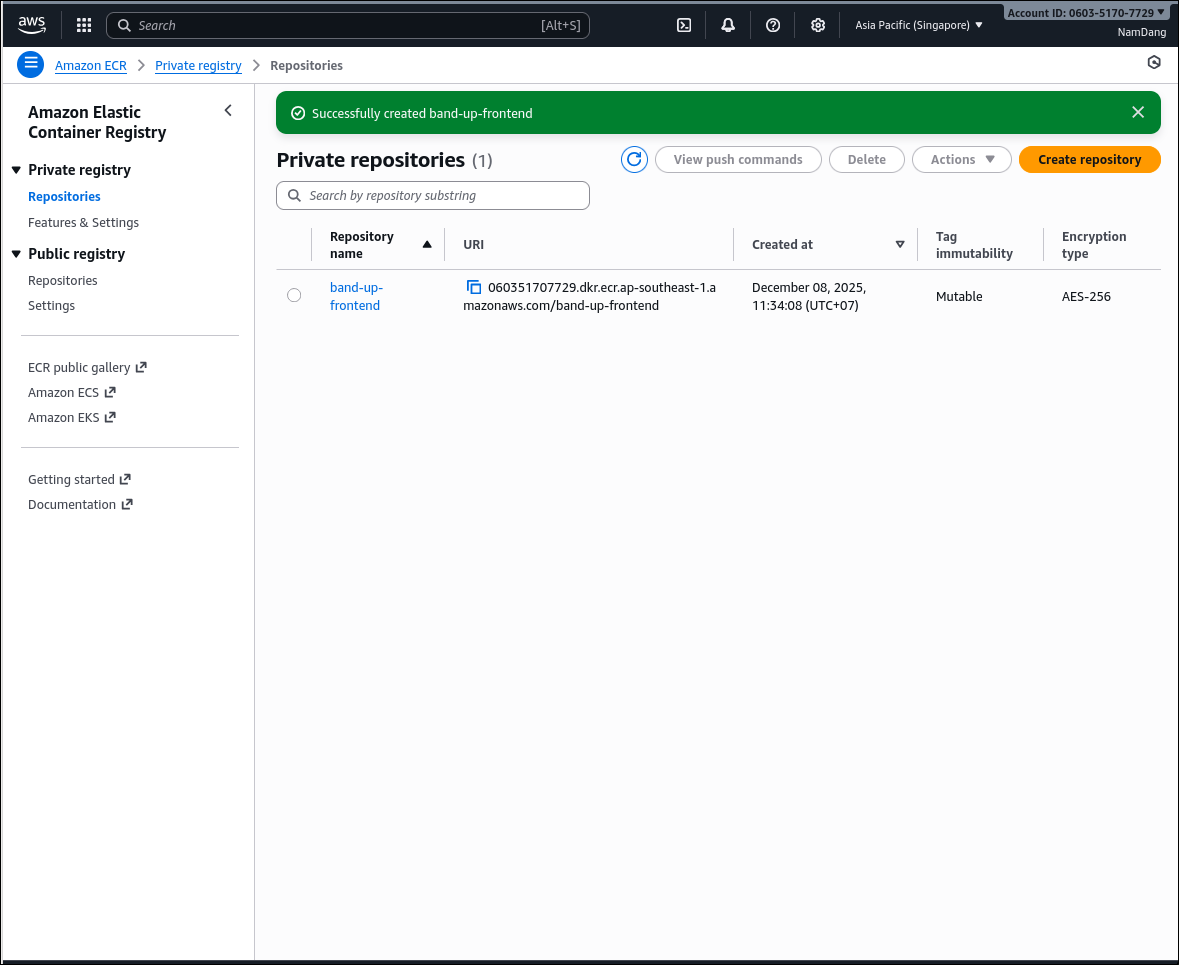Open the help panel question mark icon
The height and width of the screenshot is (965, 1179).
772,25
